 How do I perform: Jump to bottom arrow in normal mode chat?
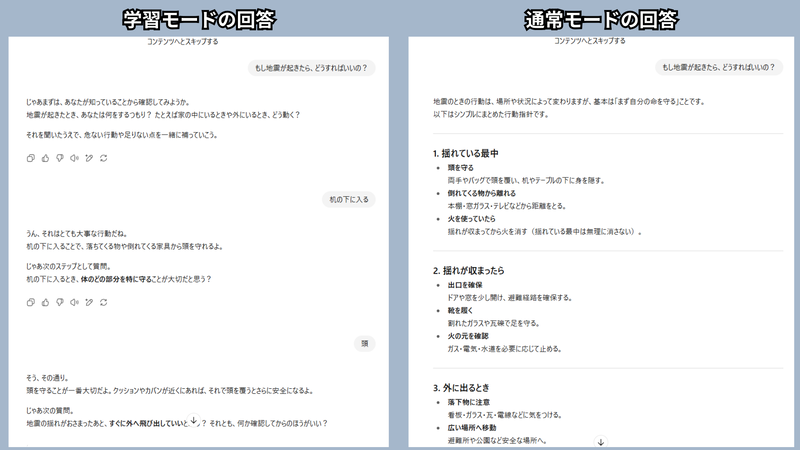point(601,441)
